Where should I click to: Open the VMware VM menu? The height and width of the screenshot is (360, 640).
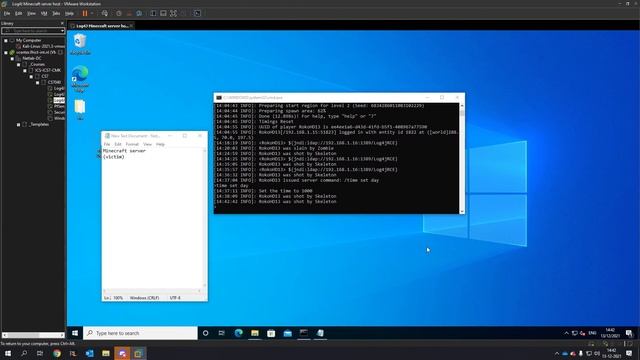click(x=44, y=13)
